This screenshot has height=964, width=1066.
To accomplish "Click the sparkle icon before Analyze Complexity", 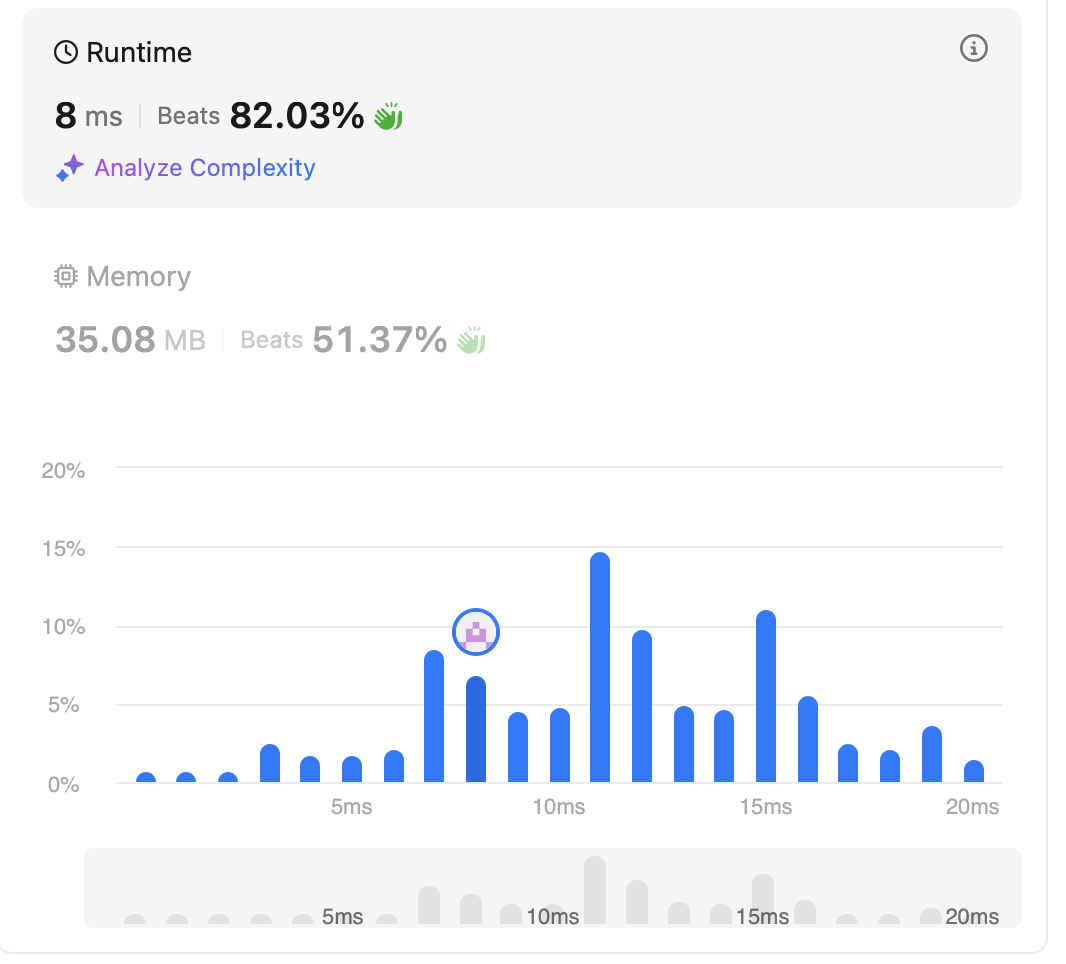I will tap(69, 168).
